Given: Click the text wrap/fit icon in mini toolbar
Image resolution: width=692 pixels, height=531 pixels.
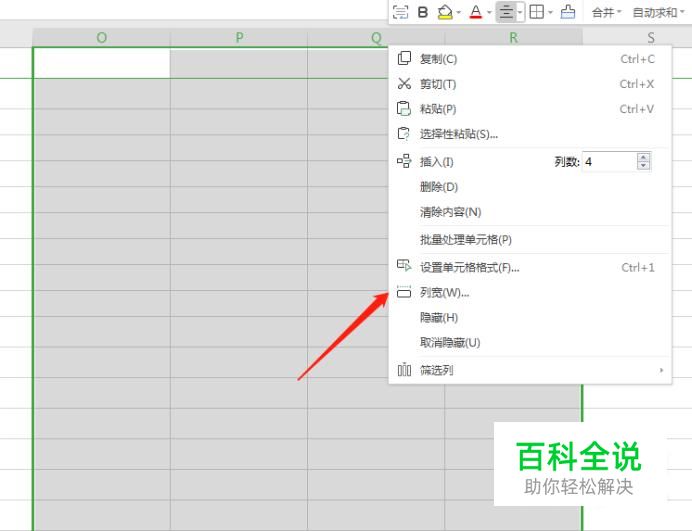Looking at the screenshot, I should click(400, 12).
